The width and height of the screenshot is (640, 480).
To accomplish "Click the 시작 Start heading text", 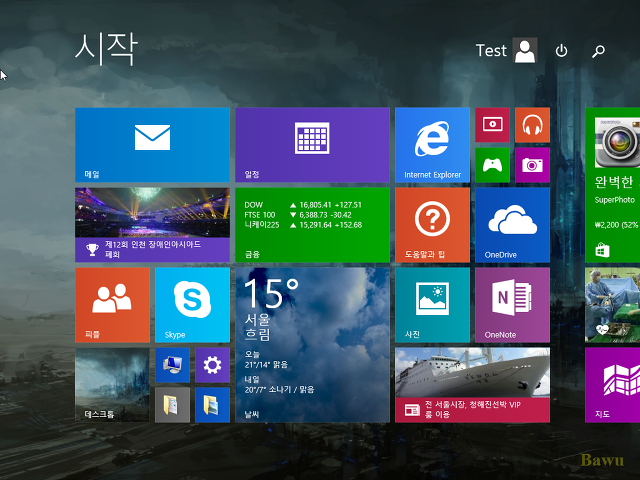I will pos(106,49).
